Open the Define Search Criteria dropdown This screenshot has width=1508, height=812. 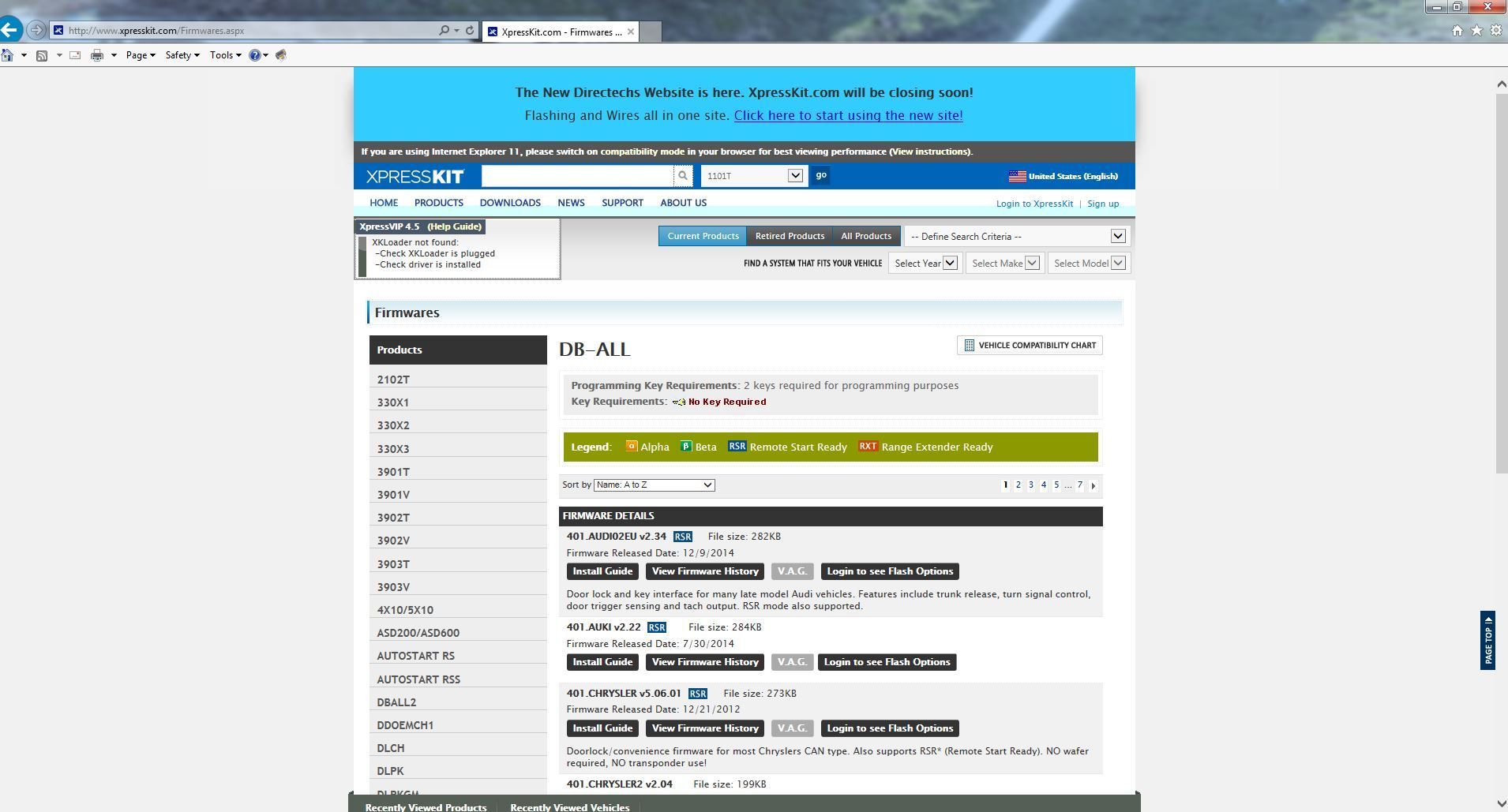1017,237
